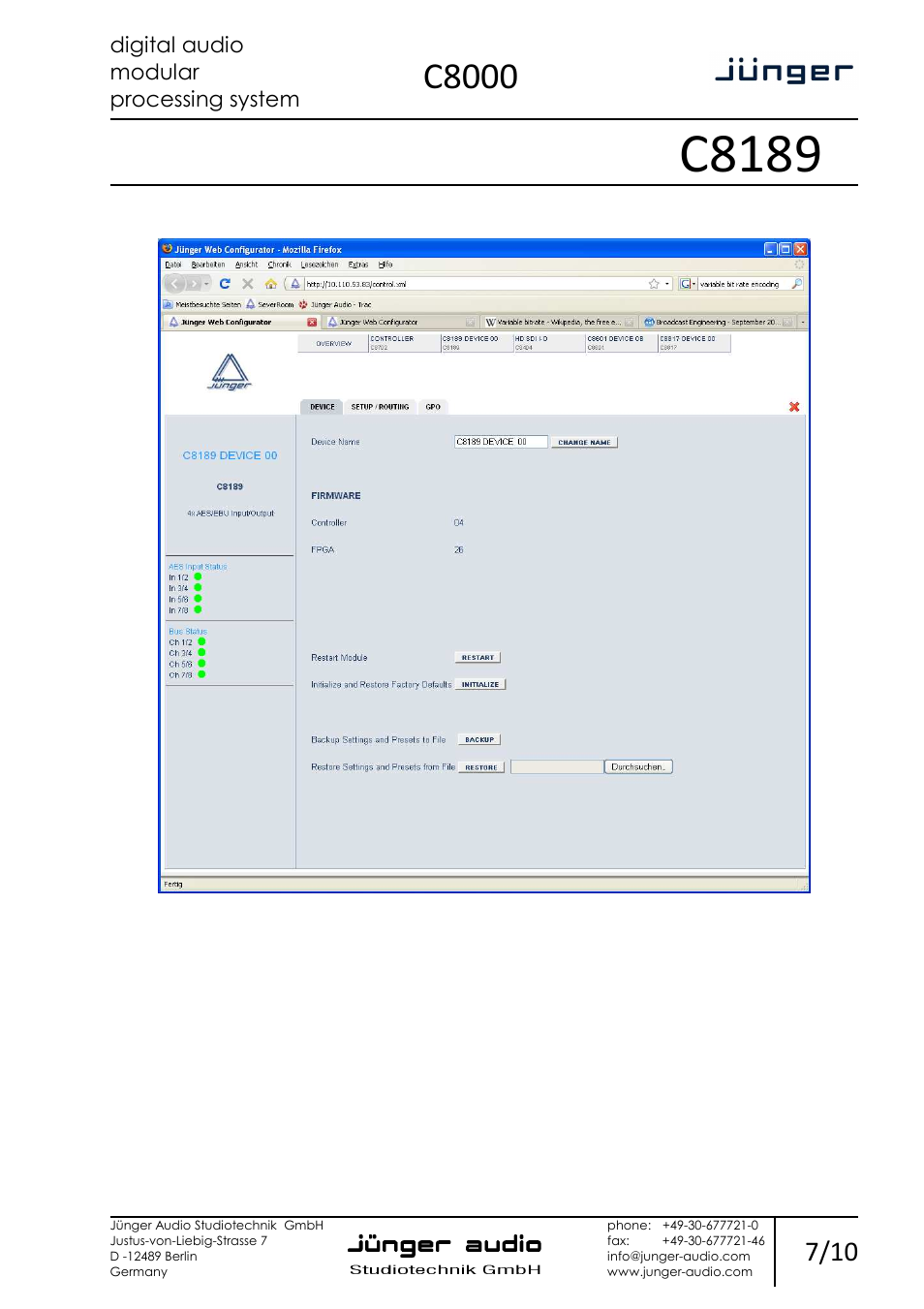Click the search box with 'variable bit rate encoding'
924x1309 pixels.
[x=743, y=284]
